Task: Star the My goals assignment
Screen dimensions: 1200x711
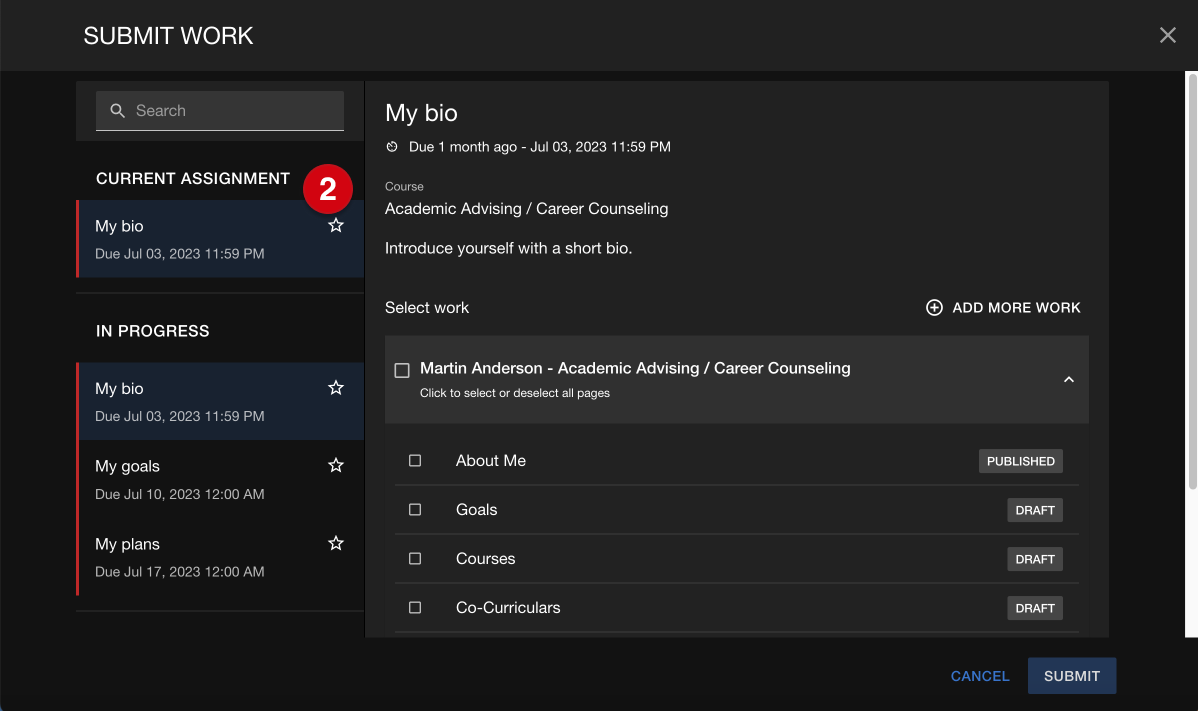Action: 336,466
